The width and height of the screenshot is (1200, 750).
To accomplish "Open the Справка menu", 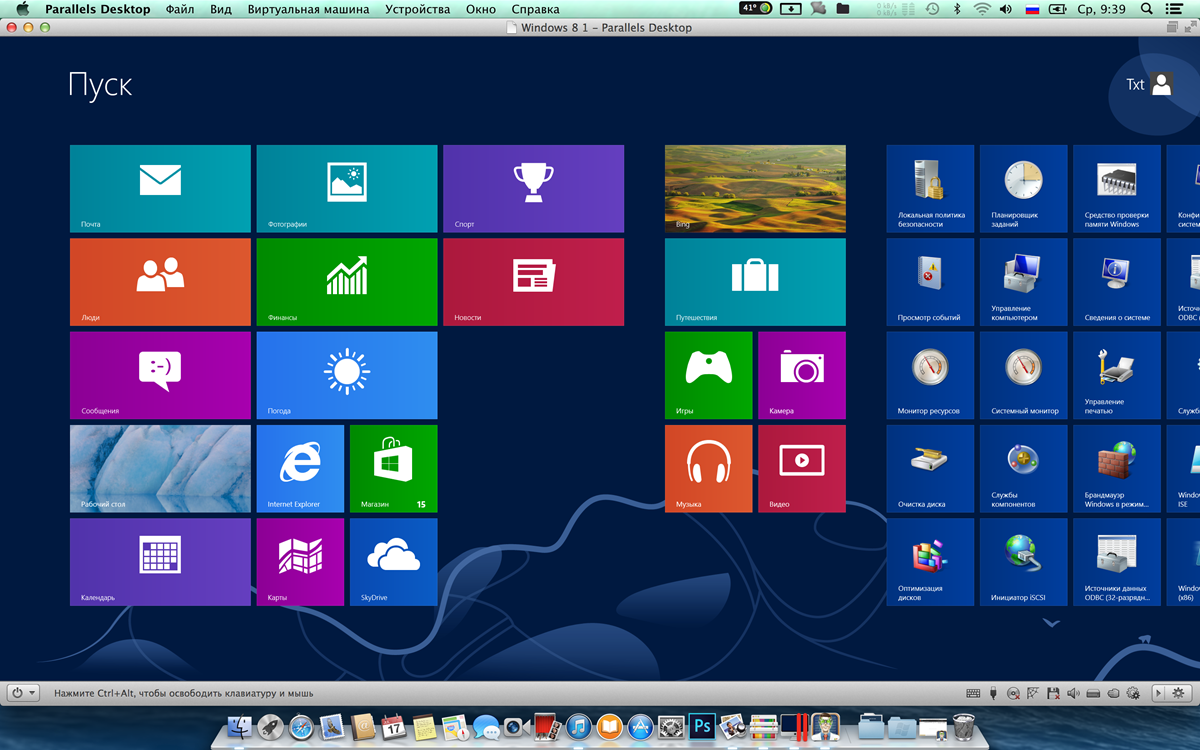I will [x=535, y=9].
